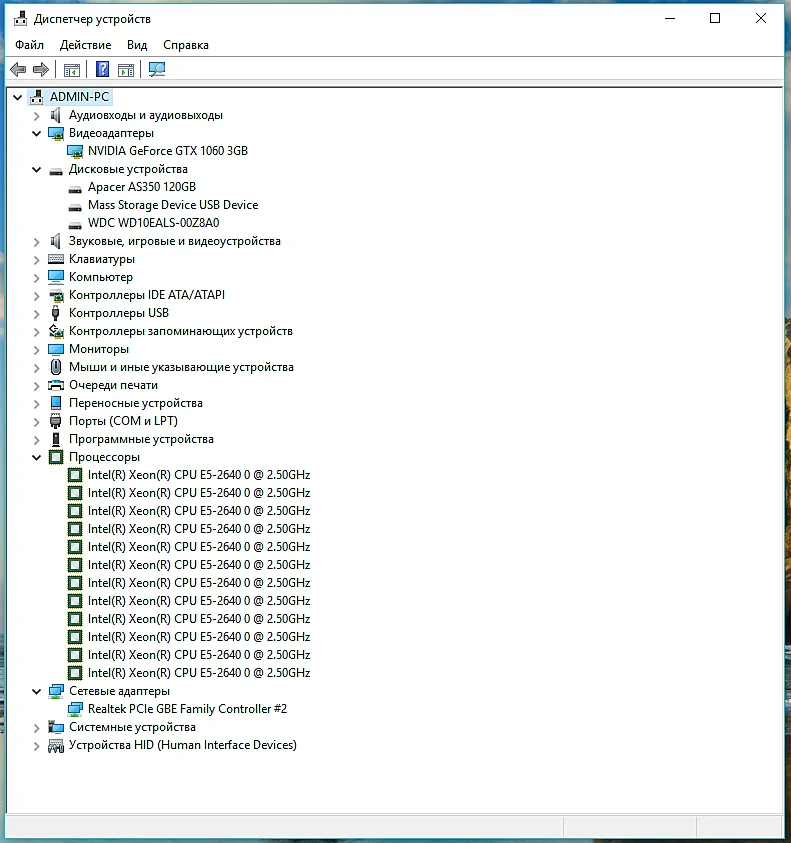Click the Переносные устройства icon
Screen dimensions: 791x843
point(56,403)
